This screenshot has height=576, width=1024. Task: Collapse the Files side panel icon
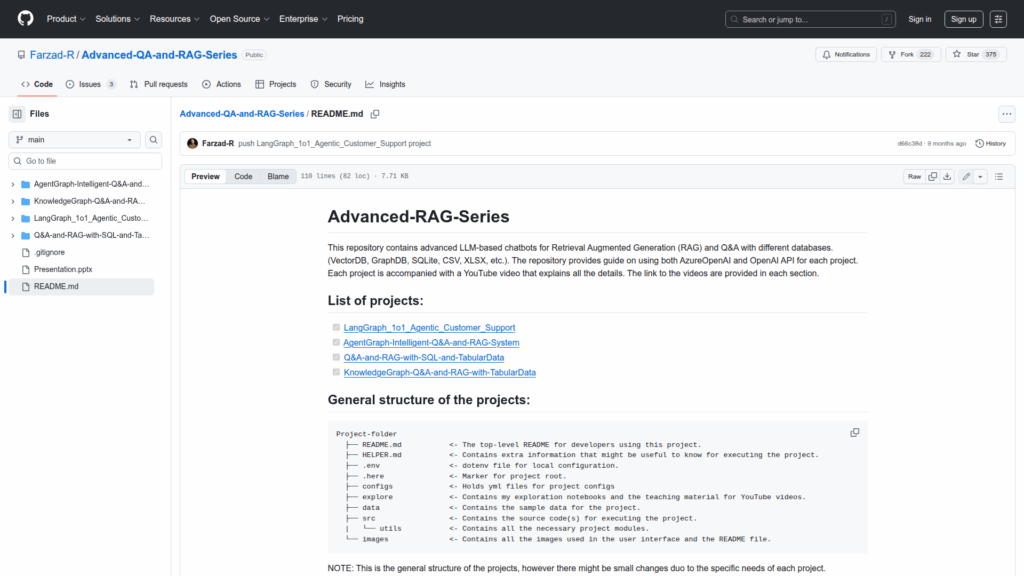point(17,114)
